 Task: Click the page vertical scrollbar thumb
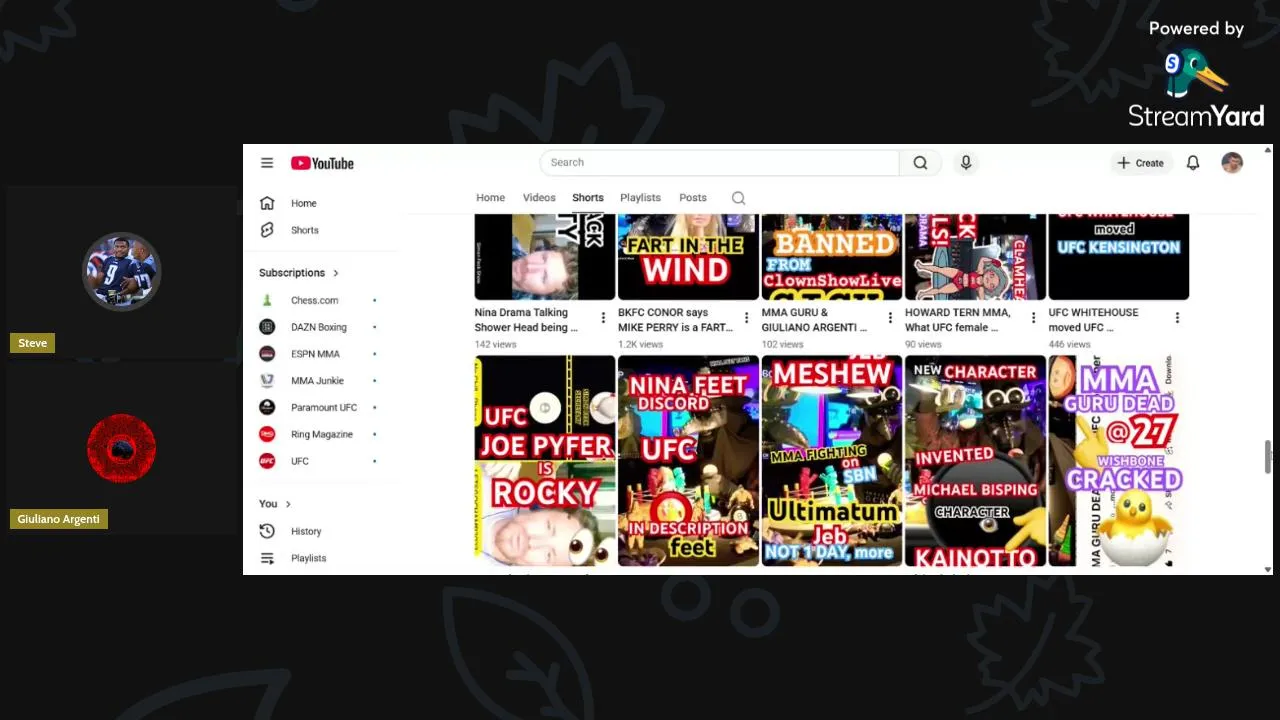(x=1268, y=457)
